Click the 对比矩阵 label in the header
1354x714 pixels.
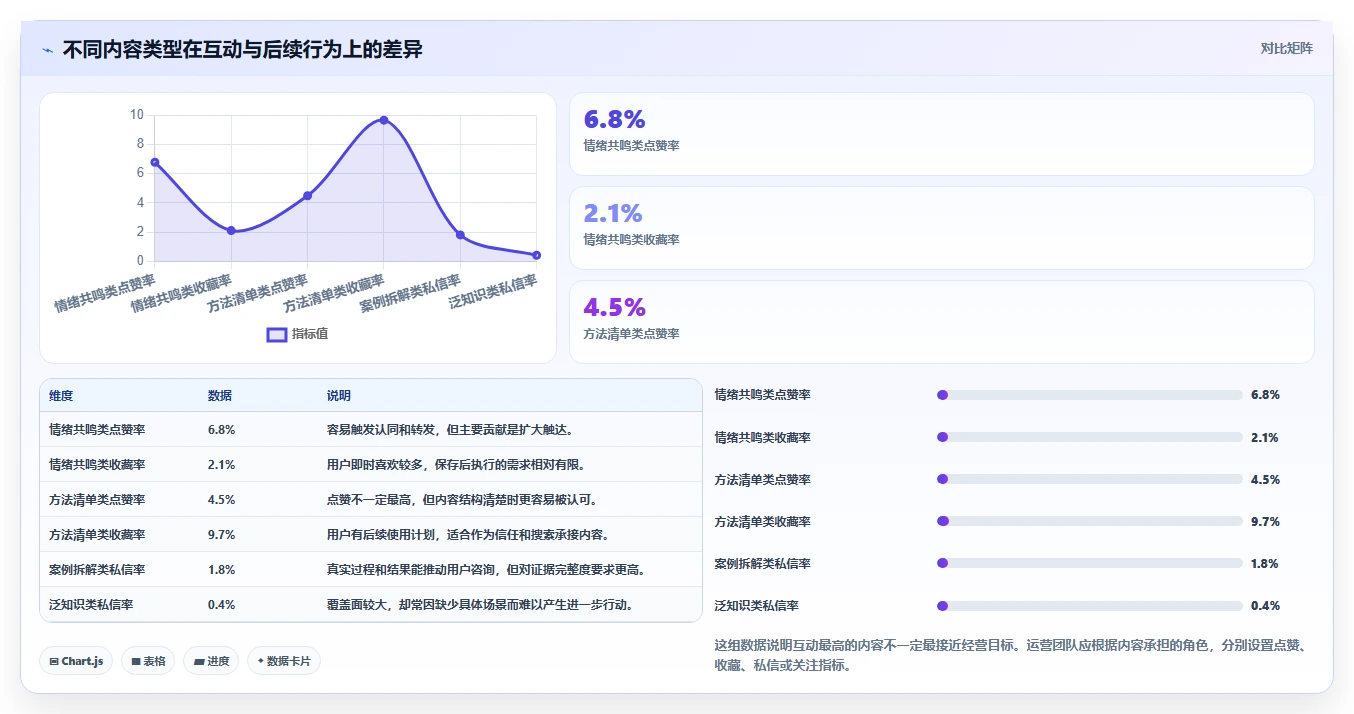[x=1287, y=48]
